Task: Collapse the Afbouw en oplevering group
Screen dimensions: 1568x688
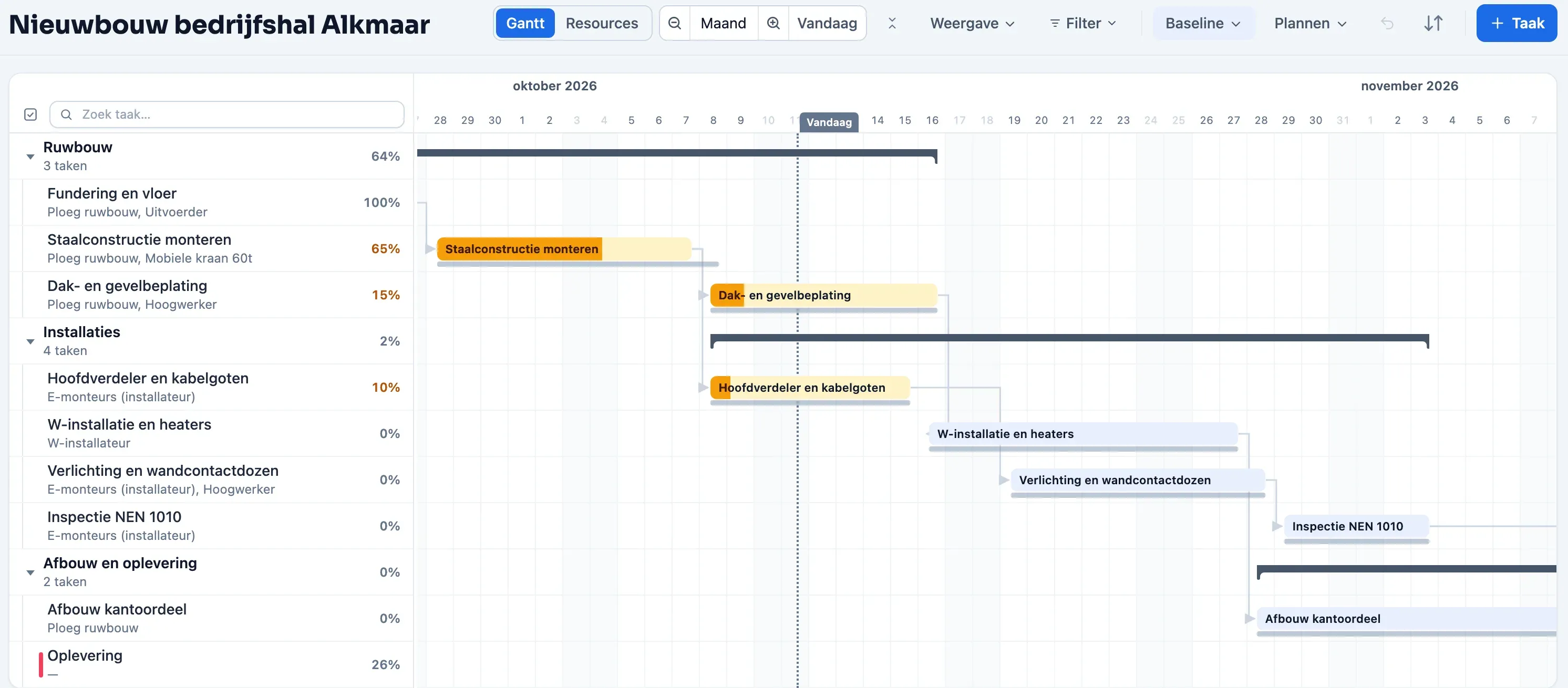Action: point(30,573)
